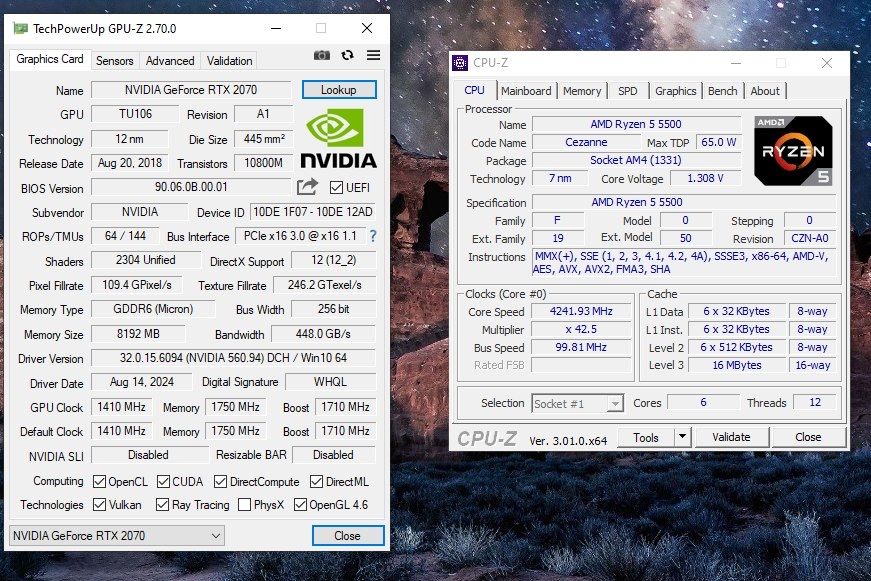
Task: Switch to the SPD tab in CPU-Z
Action: [x=628, y=91]
